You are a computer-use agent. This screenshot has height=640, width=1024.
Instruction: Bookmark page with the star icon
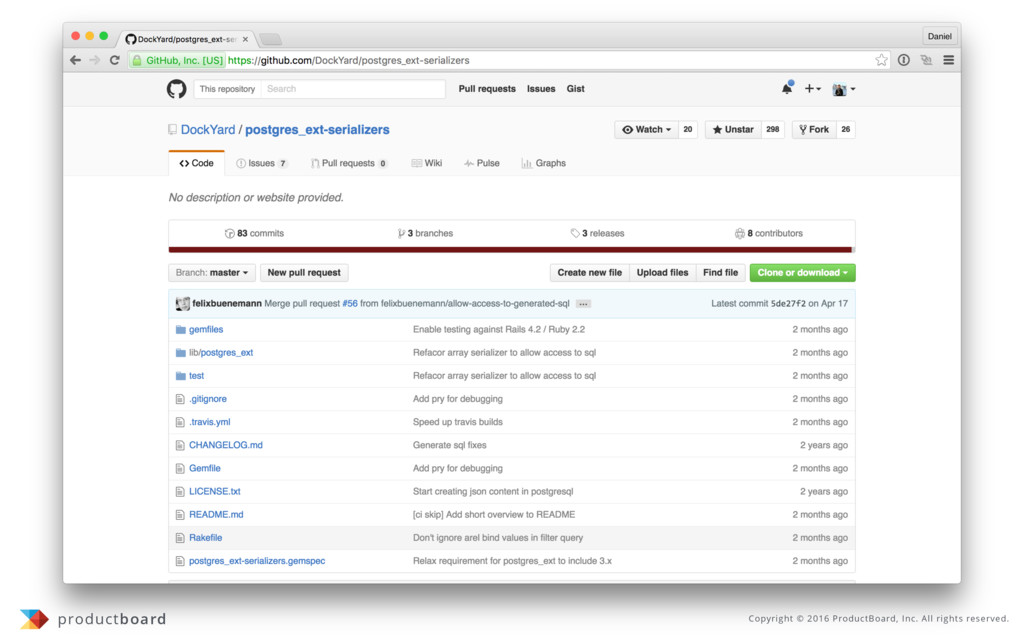[882, 60]
